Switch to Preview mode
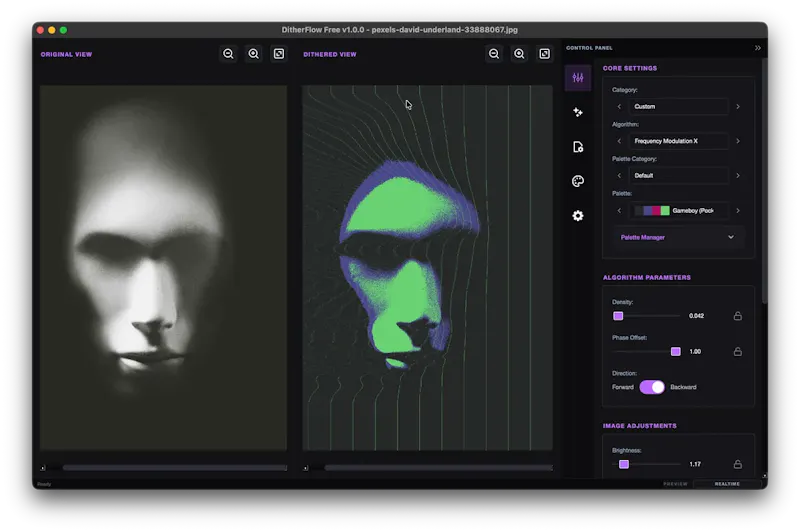 pyautogui.click(x=676, y=484)
